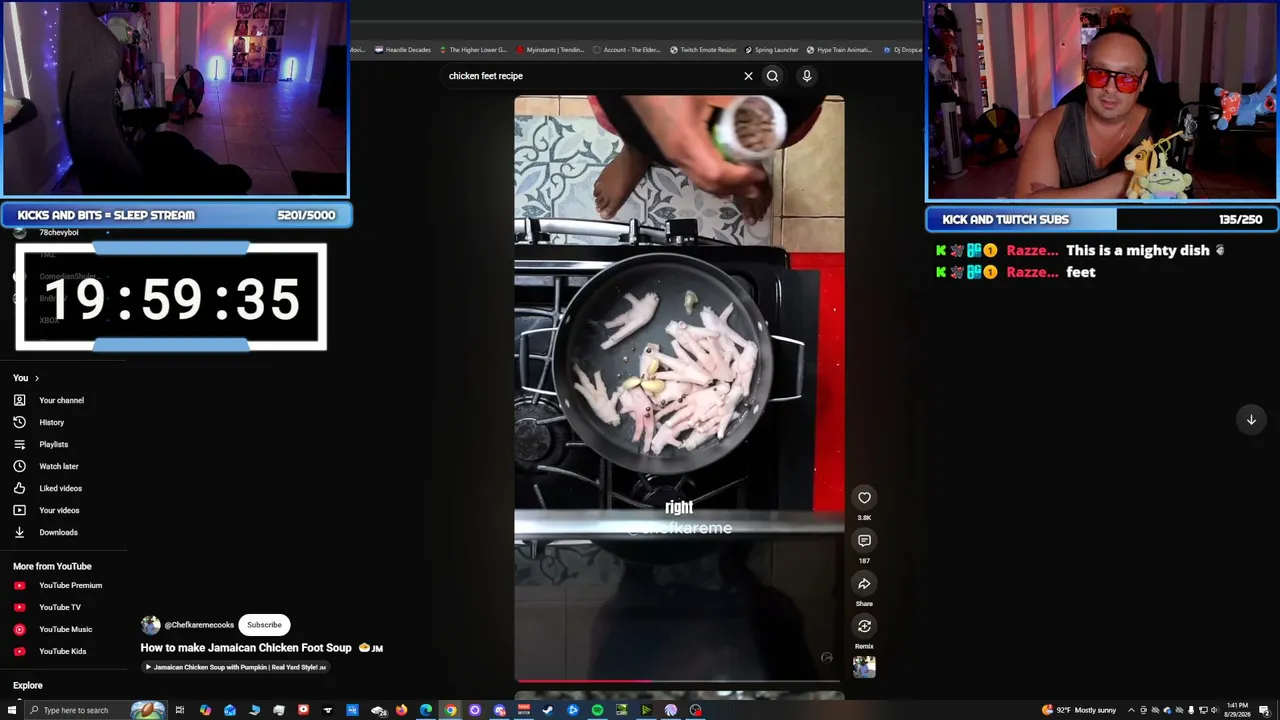Image resolution: width=1280 pixels, height=720 pixels.
Task: Open The Higher Lower Game bookmark
Action: coord(473,50)
